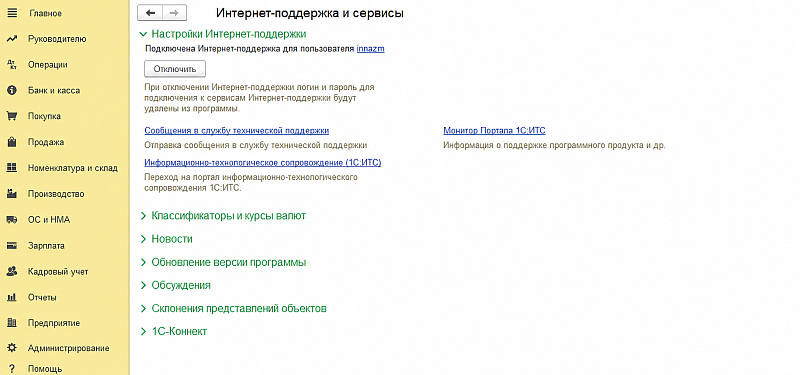This screenshot has width=800, height=375.
Task: Open the Главное section
Action: tap(45, 13)
